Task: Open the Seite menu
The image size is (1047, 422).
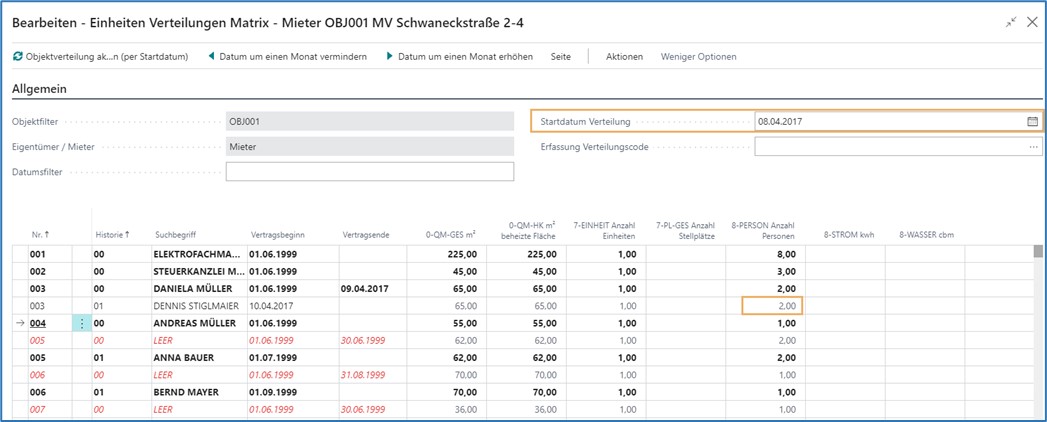Action: 561,57
